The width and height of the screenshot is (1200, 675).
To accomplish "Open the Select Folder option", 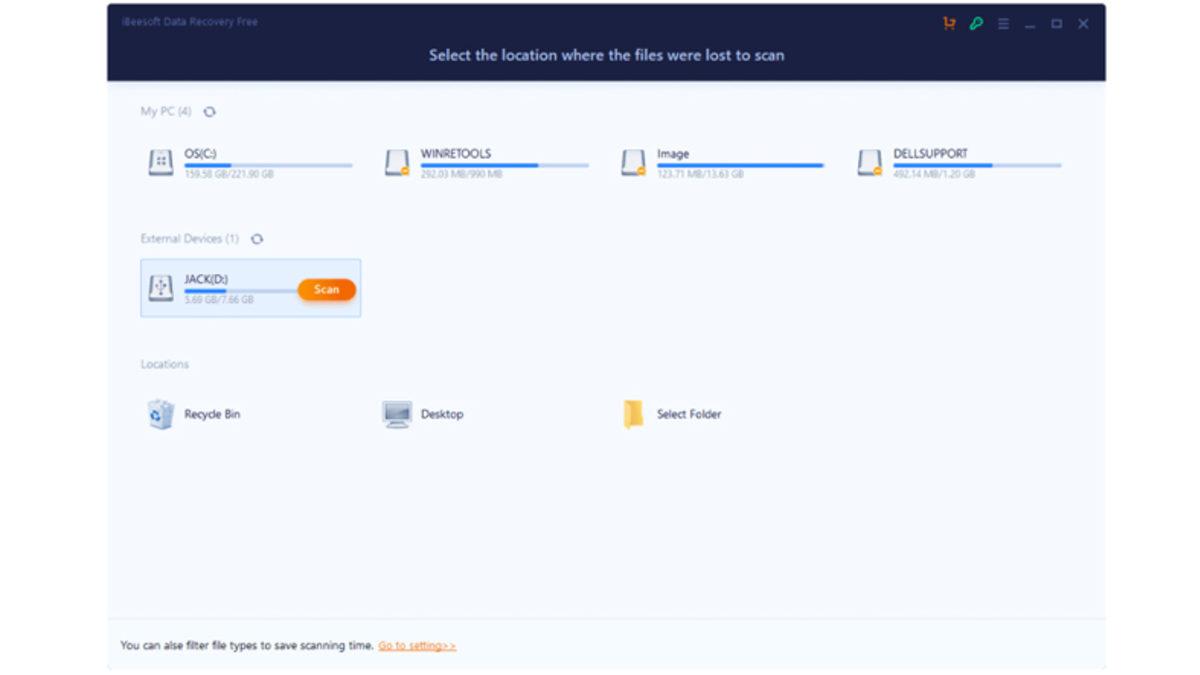I will click(633, 413).
